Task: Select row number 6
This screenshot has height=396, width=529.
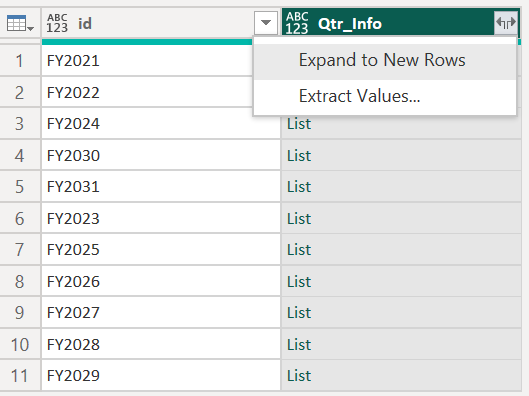Action: (20, 219)
